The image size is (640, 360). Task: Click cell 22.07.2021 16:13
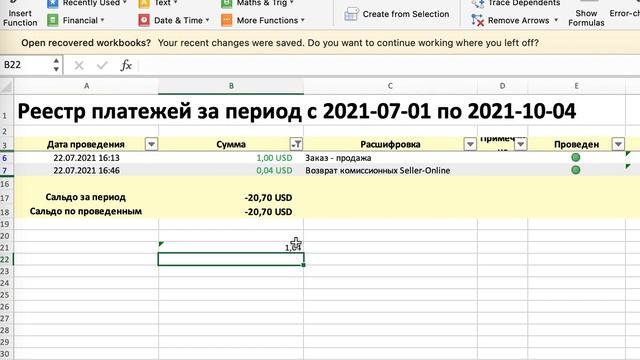[87, 158]
